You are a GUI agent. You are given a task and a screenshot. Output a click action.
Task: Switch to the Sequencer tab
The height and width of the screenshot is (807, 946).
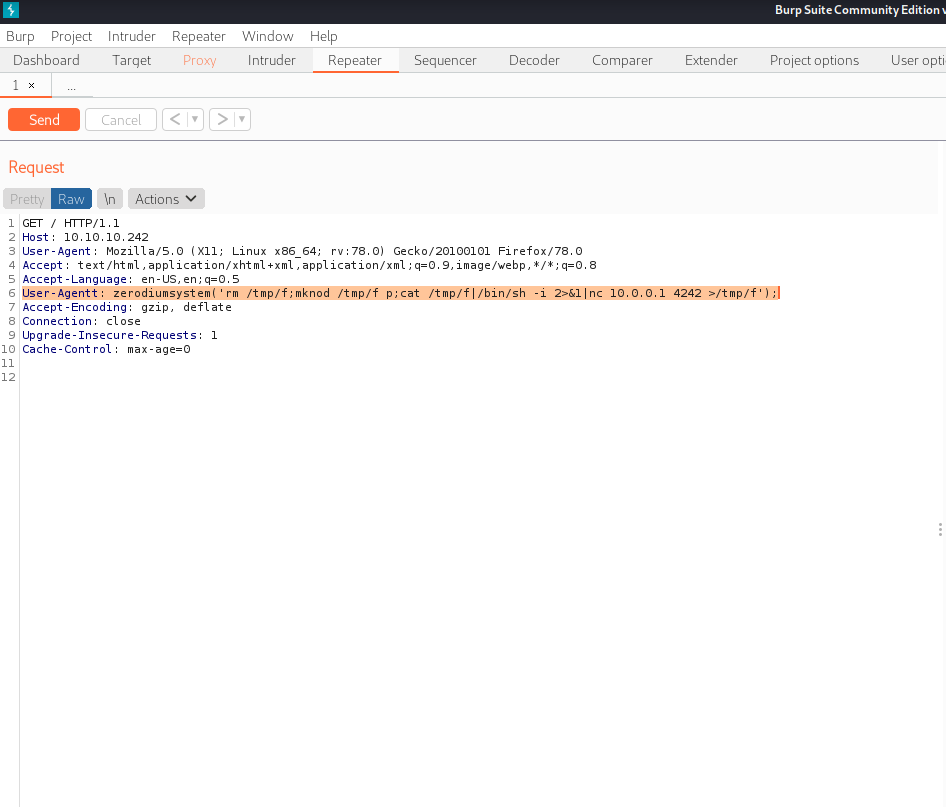click(x=445, y=60)
